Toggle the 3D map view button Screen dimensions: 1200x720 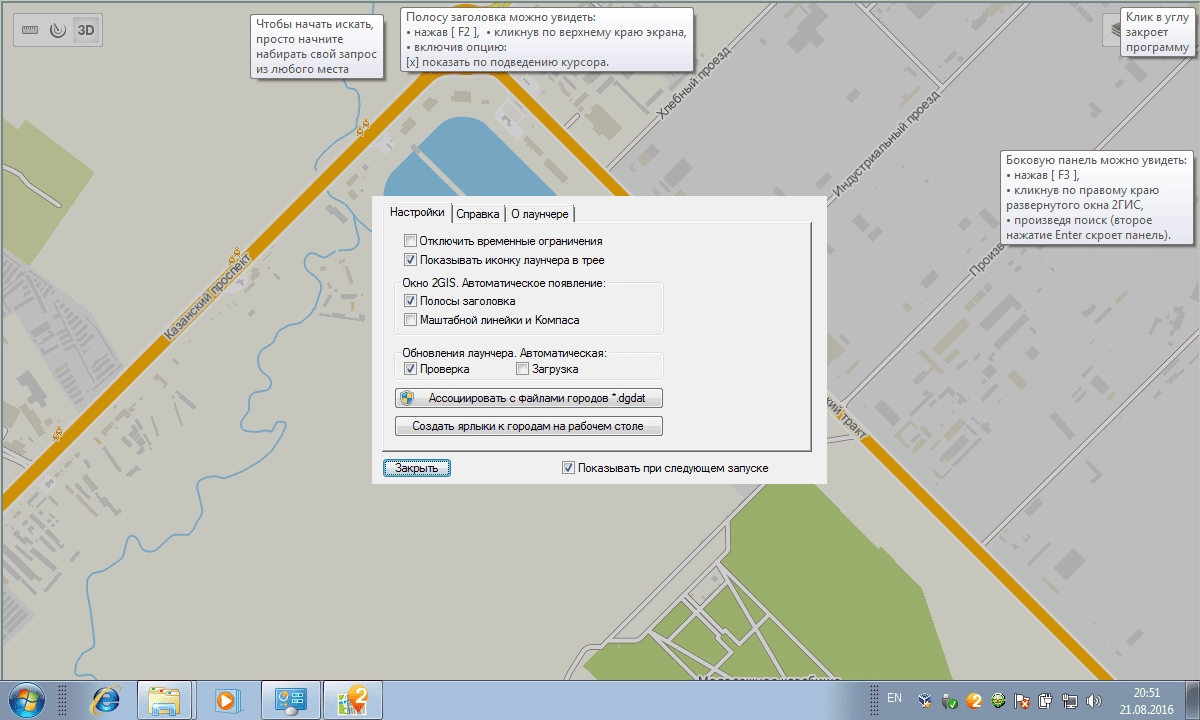click(87, 30)
